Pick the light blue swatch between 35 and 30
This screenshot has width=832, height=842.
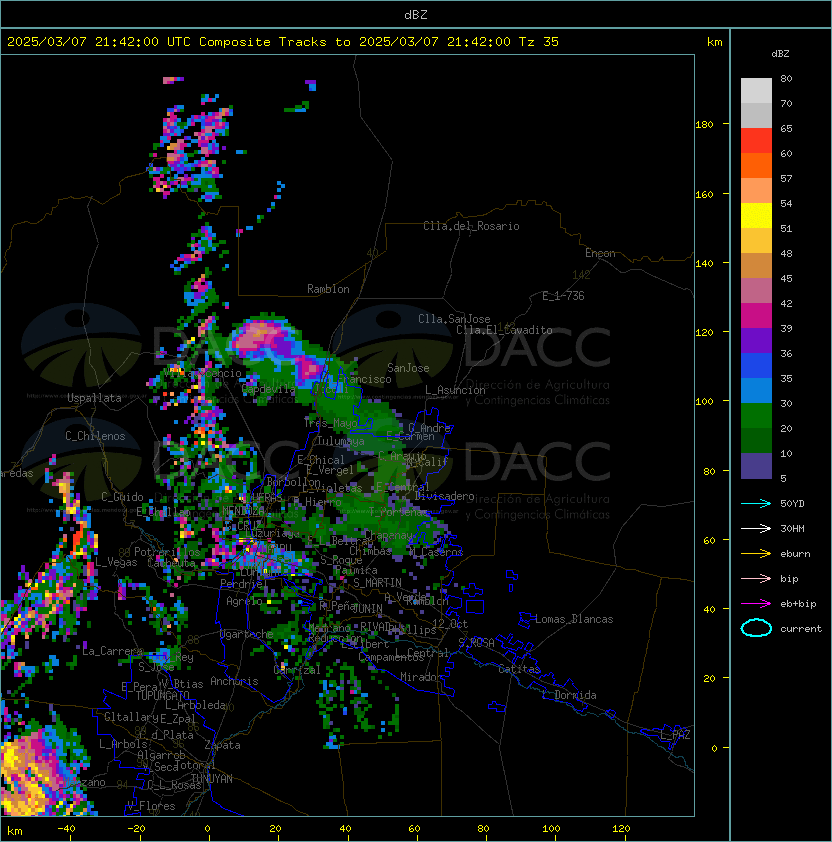point(756,390)
